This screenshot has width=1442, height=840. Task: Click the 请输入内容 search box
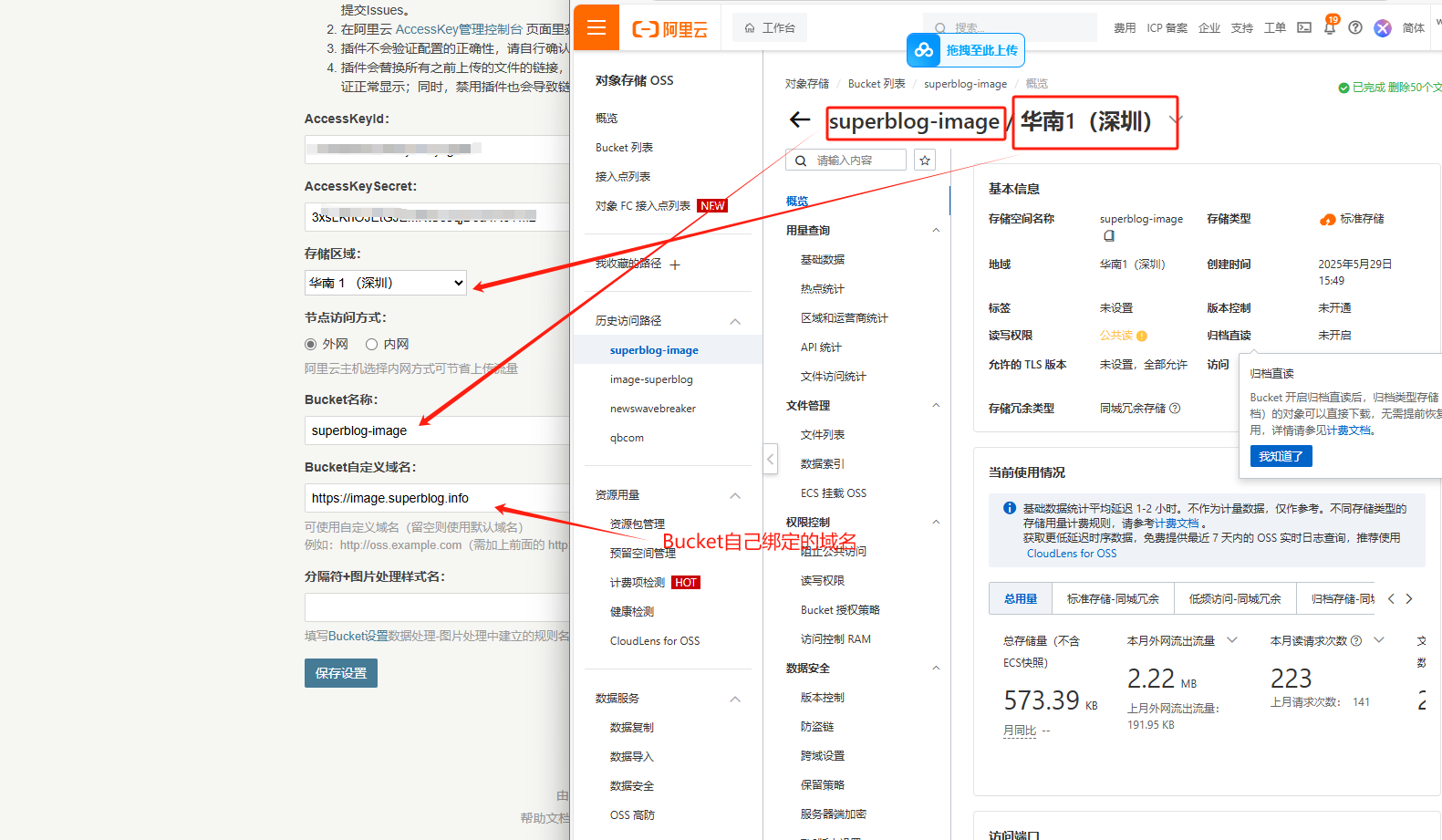(845, 160)
